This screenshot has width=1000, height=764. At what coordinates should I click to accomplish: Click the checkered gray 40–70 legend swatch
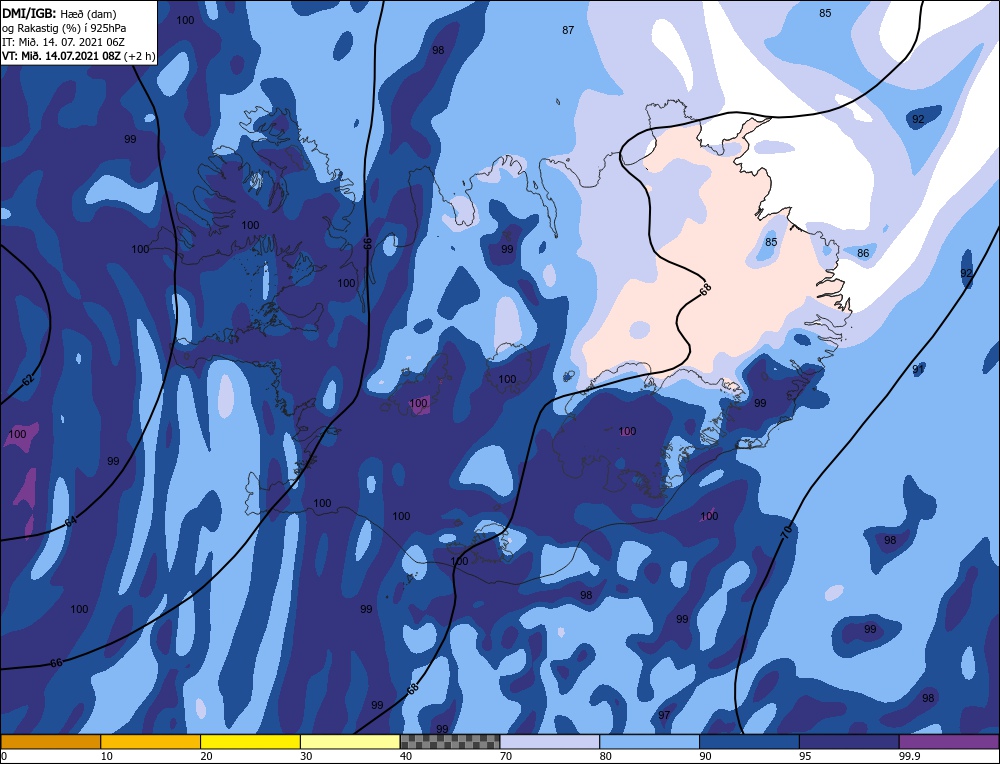450,742
